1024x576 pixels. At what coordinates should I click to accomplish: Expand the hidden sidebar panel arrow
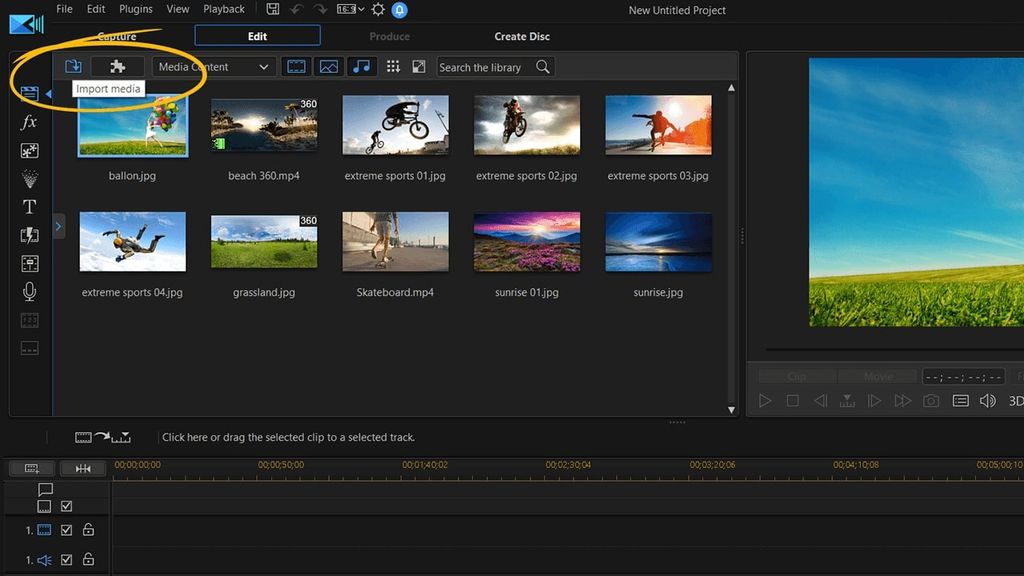pos(58,226)
